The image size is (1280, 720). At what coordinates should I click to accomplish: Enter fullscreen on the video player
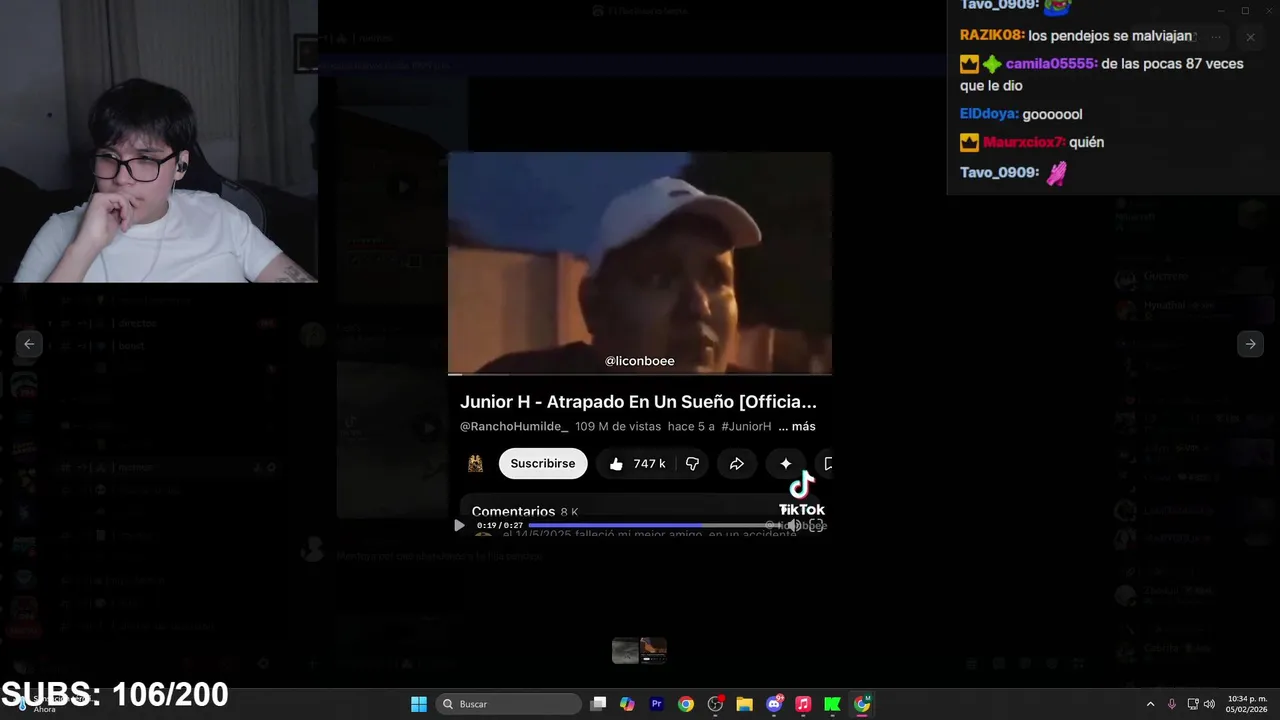(x=816, y=525)
